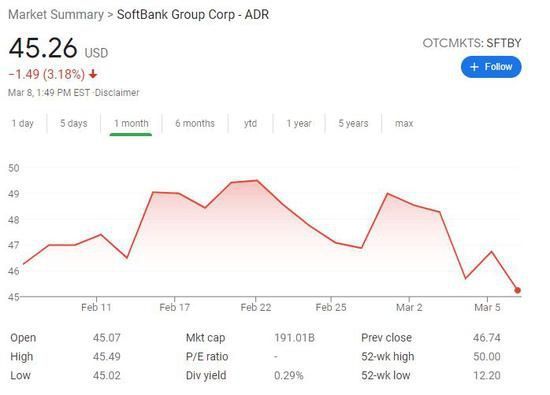Show the 6 months chart
Viewport: 550px width, 395px height.
(x=195, y=123)
